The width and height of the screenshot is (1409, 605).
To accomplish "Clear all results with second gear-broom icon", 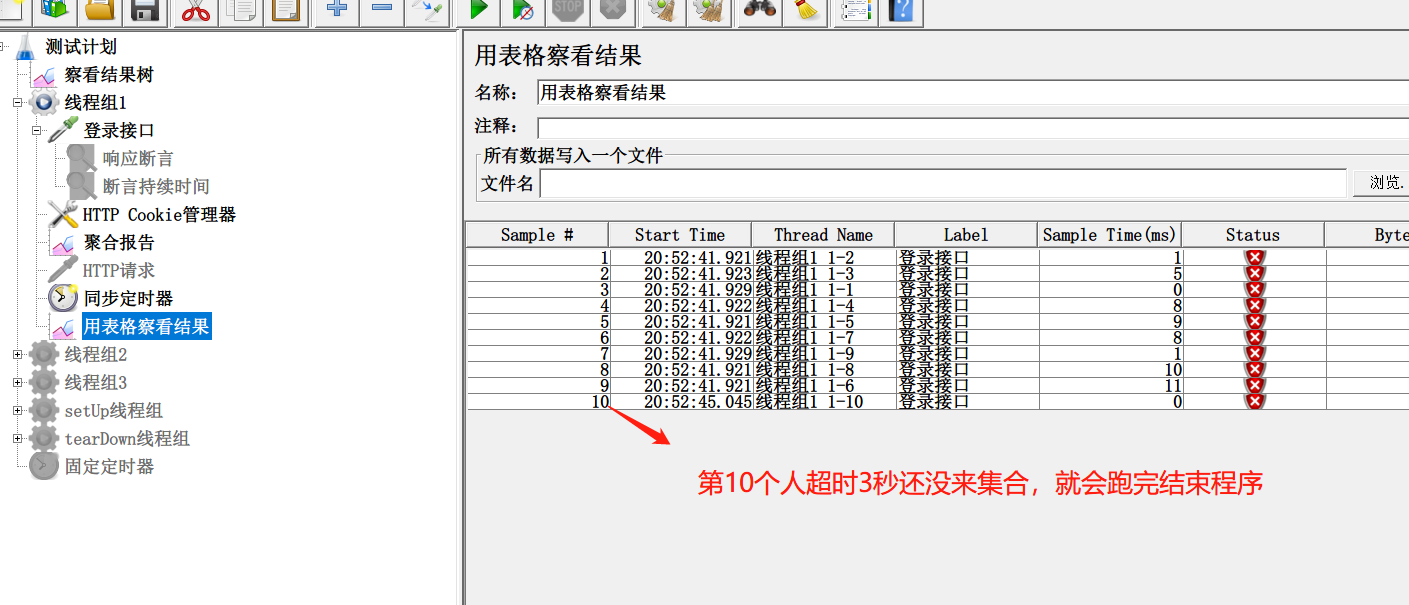I will coord(709,11).
